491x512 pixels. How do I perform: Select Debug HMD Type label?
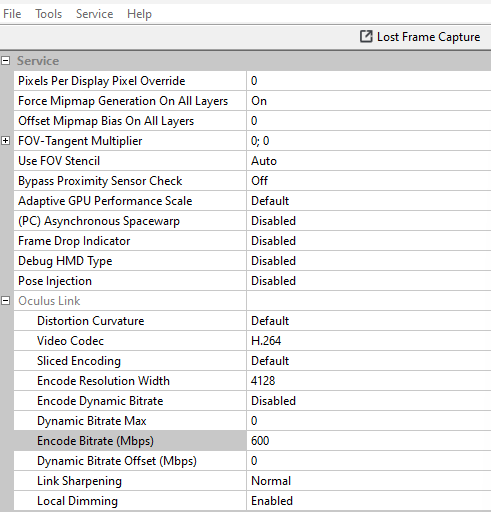point(65,261)
